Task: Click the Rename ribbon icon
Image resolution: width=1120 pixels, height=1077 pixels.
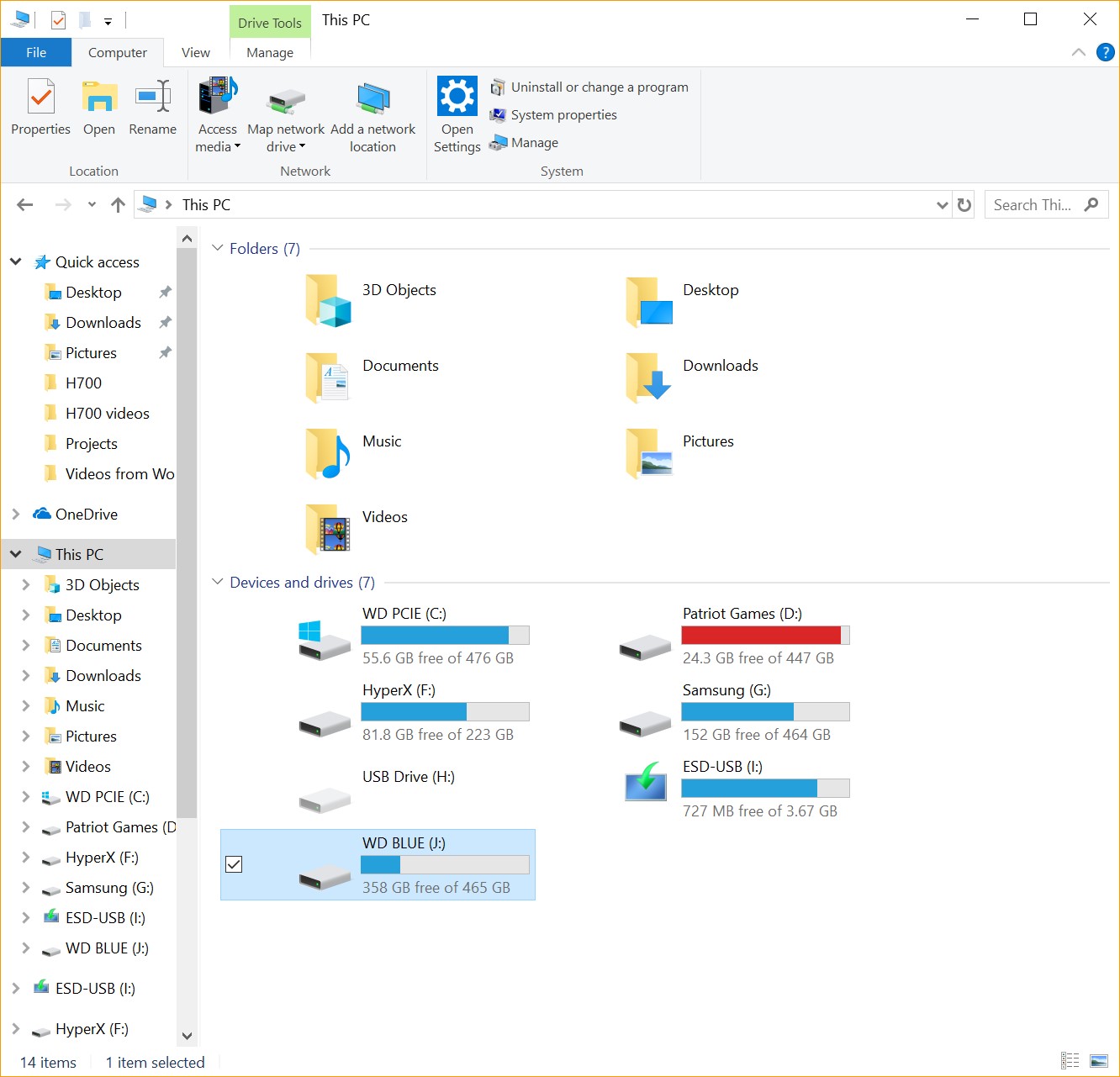Action: click(x=152, y=98)
